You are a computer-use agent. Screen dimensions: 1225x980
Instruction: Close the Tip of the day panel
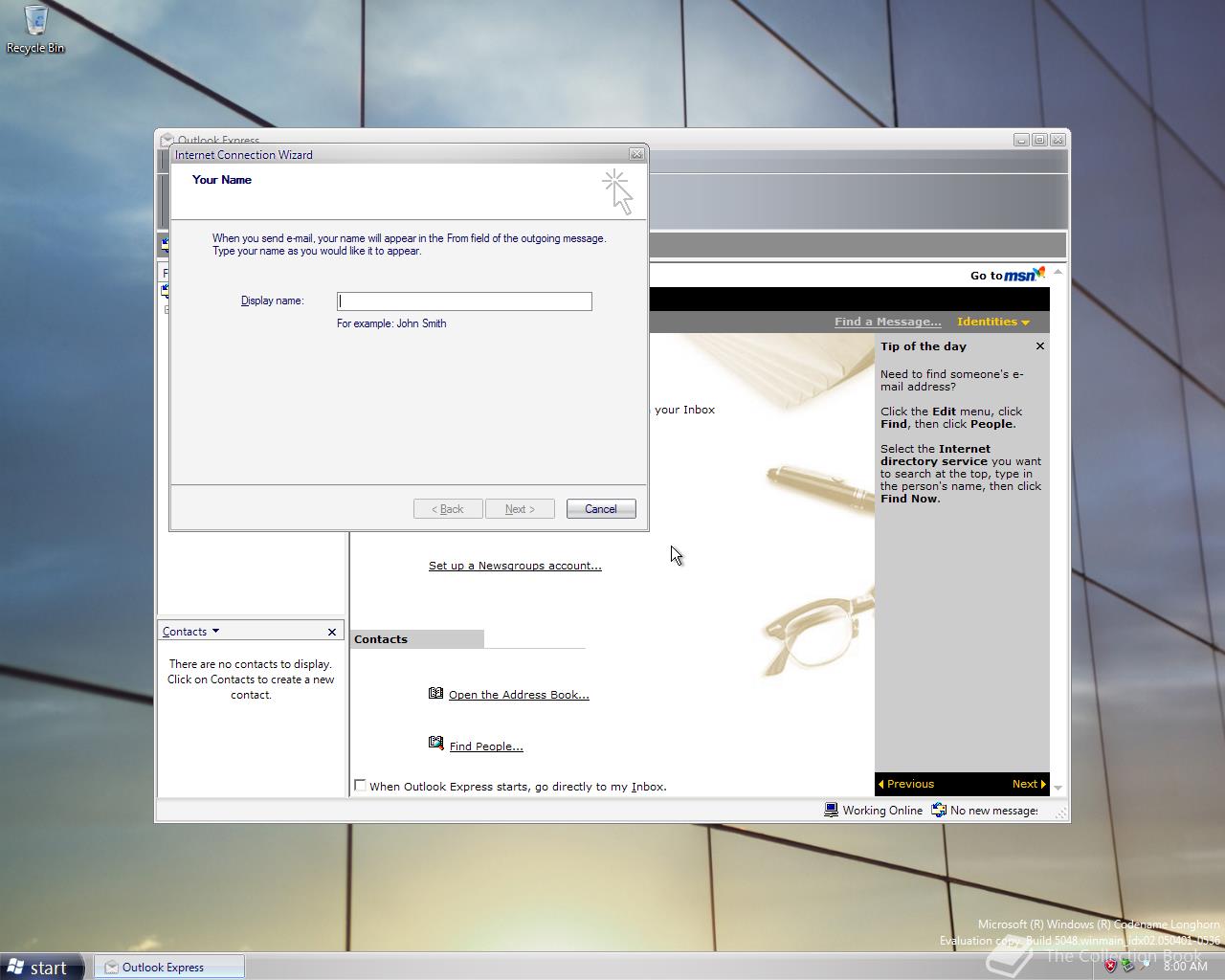point(1040,346)
